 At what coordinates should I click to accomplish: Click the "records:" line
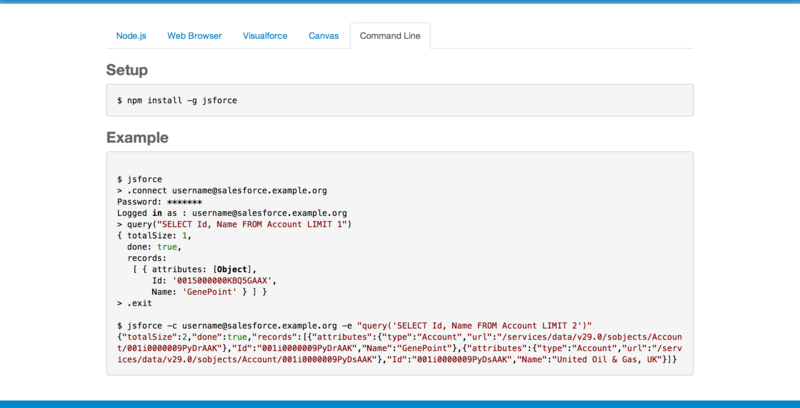[x=147, y=258]
